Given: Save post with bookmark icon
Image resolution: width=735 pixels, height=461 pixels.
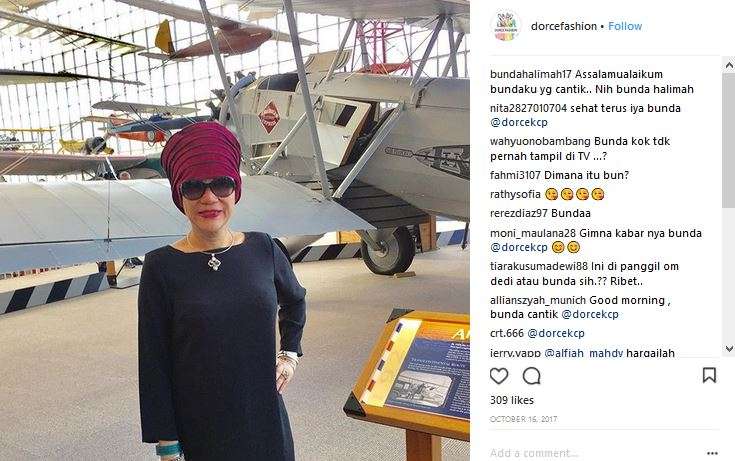Looking at the screenshot, I should click(709, 375).
